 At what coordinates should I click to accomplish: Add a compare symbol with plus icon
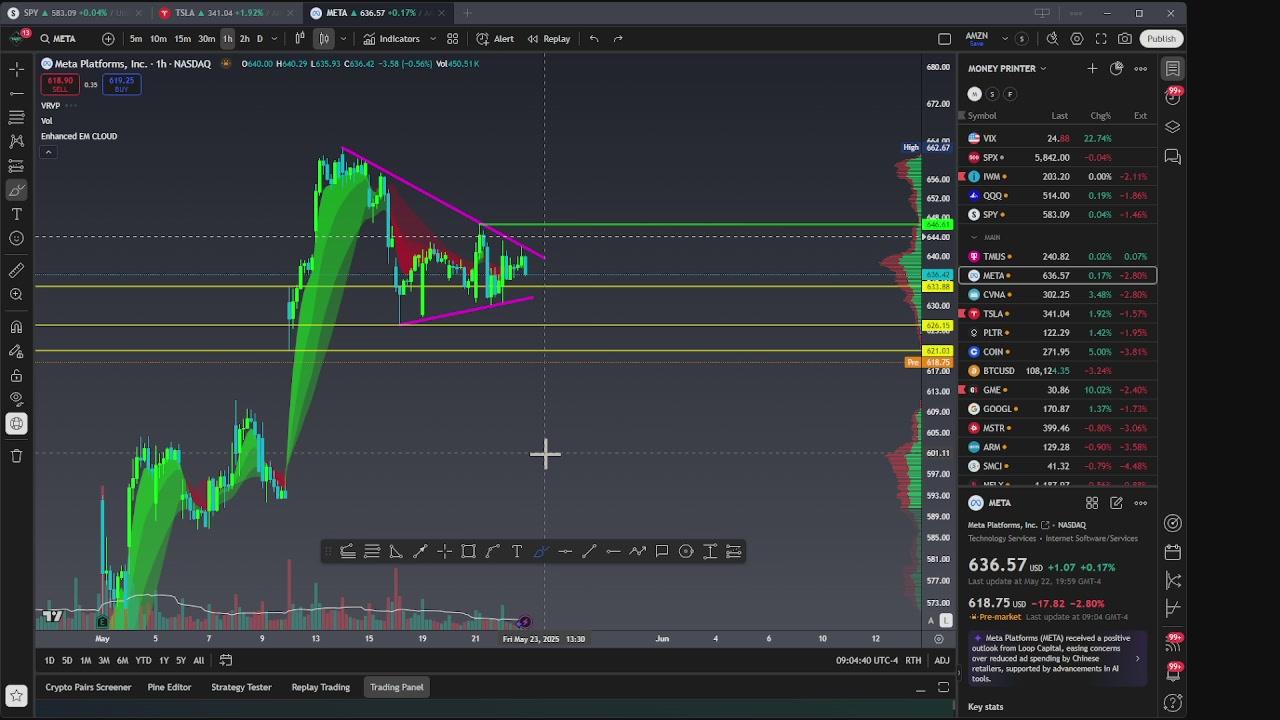coord(108,39)
